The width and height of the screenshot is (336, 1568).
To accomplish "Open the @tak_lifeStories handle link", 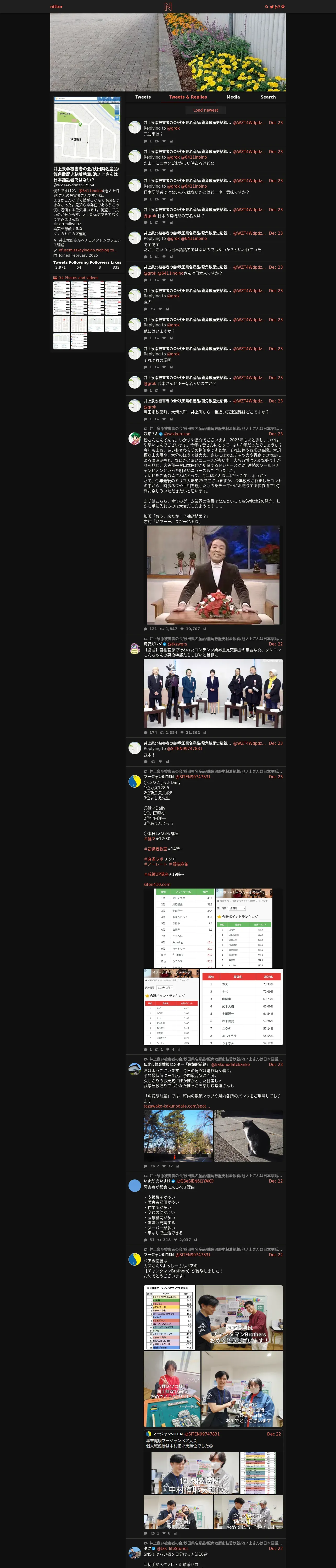I will click(172, 1548).
